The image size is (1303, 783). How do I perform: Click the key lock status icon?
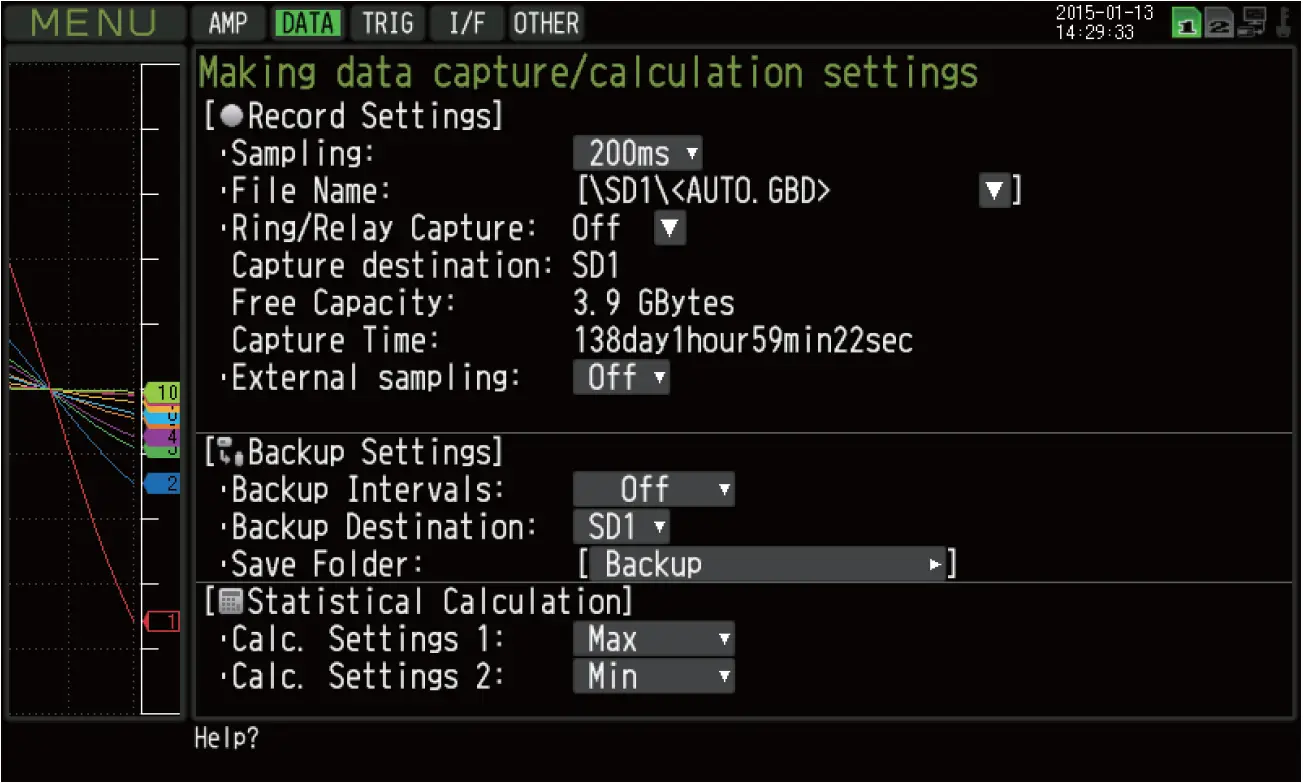click(1282, 22)
